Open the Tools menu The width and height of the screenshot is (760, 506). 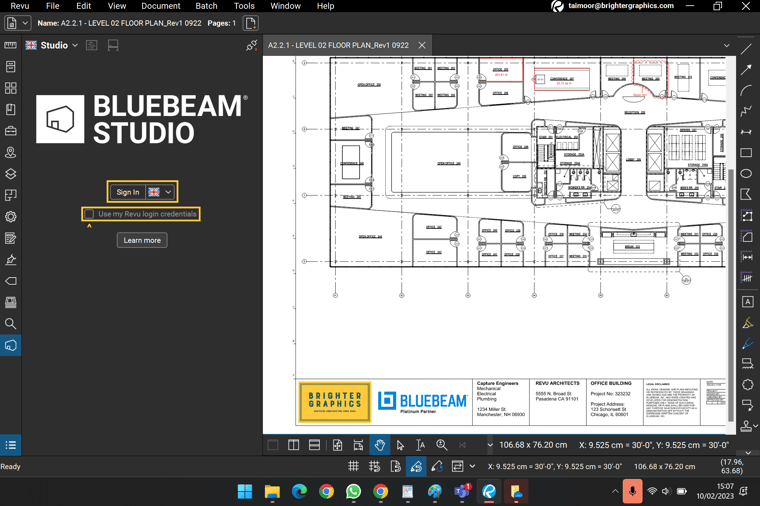tap(244, 6)
